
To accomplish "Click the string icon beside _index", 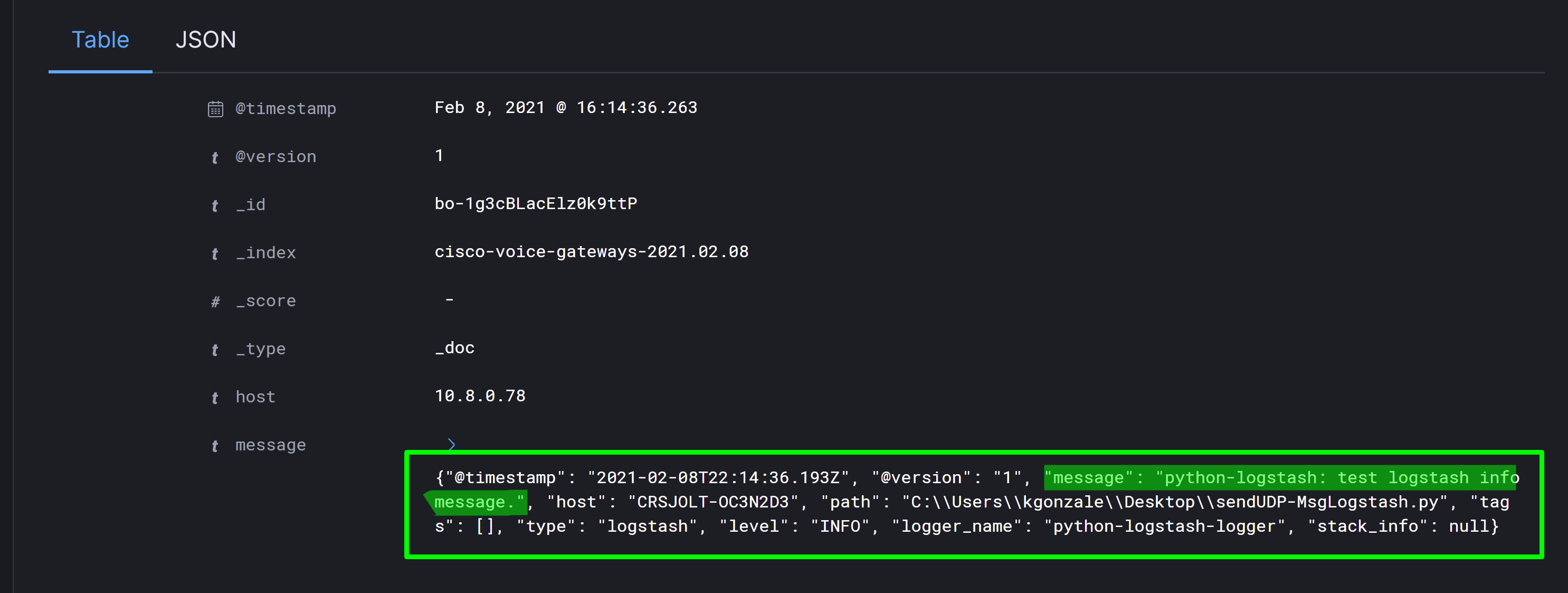I will click(215, 254).
